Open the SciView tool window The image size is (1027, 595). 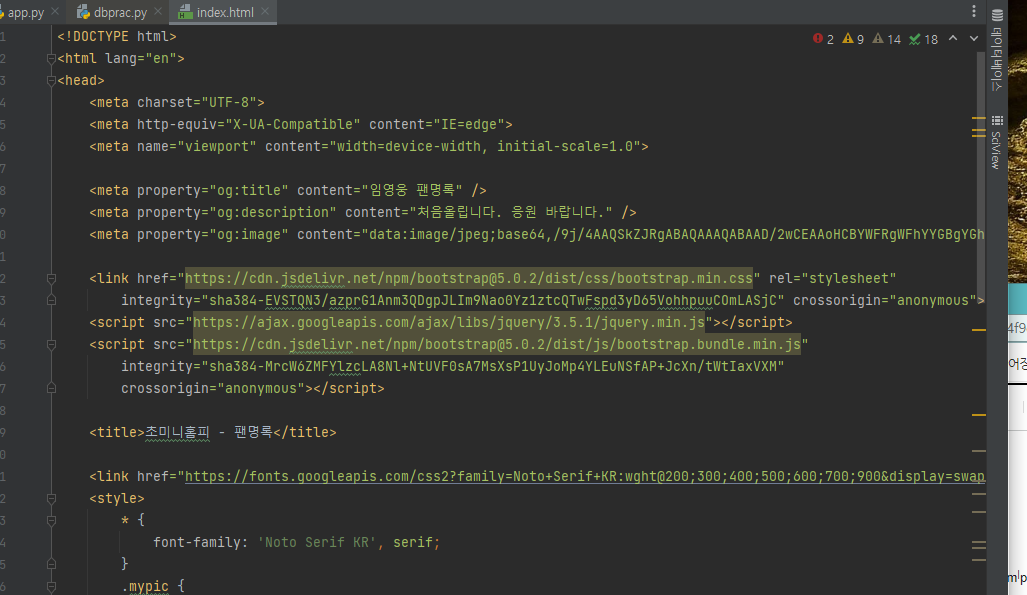(x=997, y=142)
